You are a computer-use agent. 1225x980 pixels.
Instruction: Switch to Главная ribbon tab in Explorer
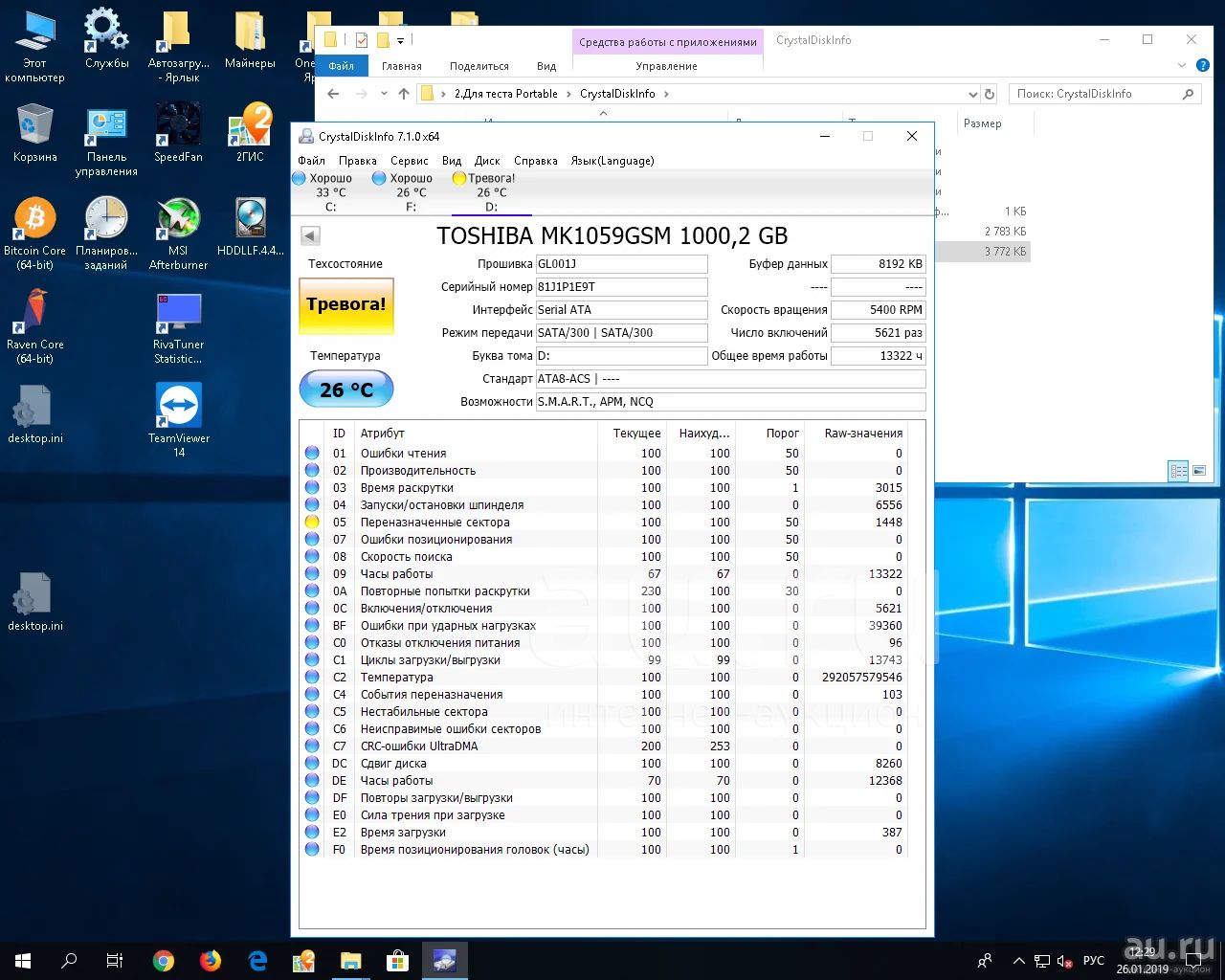[x=402, y=66]
